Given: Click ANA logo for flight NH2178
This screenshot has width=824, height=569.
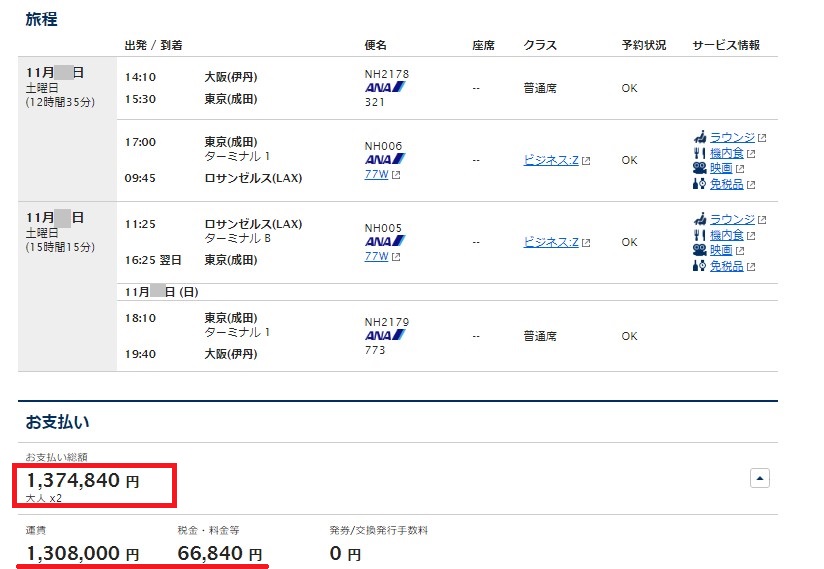Looking at the screenshot, I should click(x=385, y=87).
